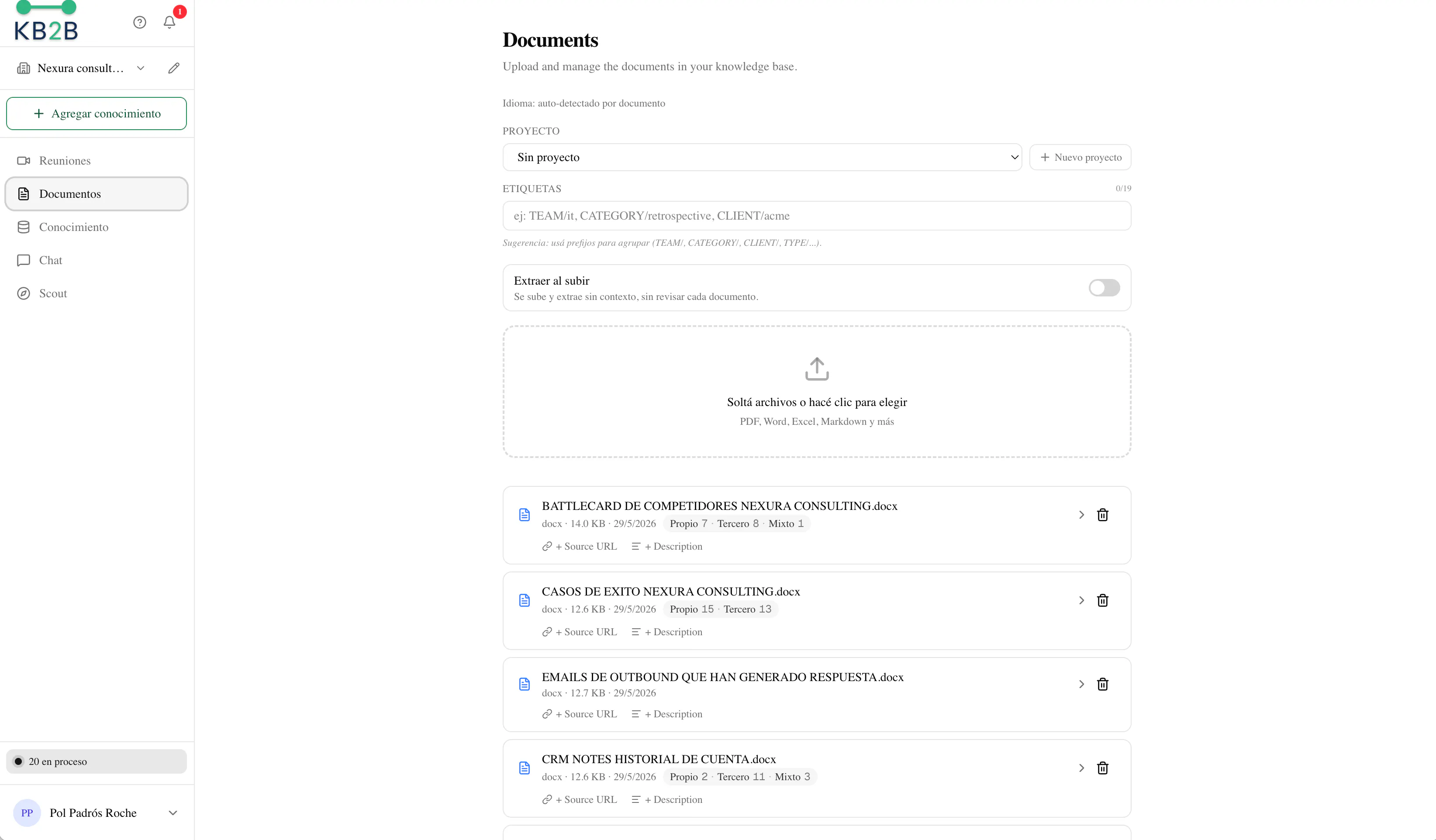1436x840 pixels.
Task: Click the Propio 15 badge on CASOS DE EXITO
Action: [x=691, y=609]
